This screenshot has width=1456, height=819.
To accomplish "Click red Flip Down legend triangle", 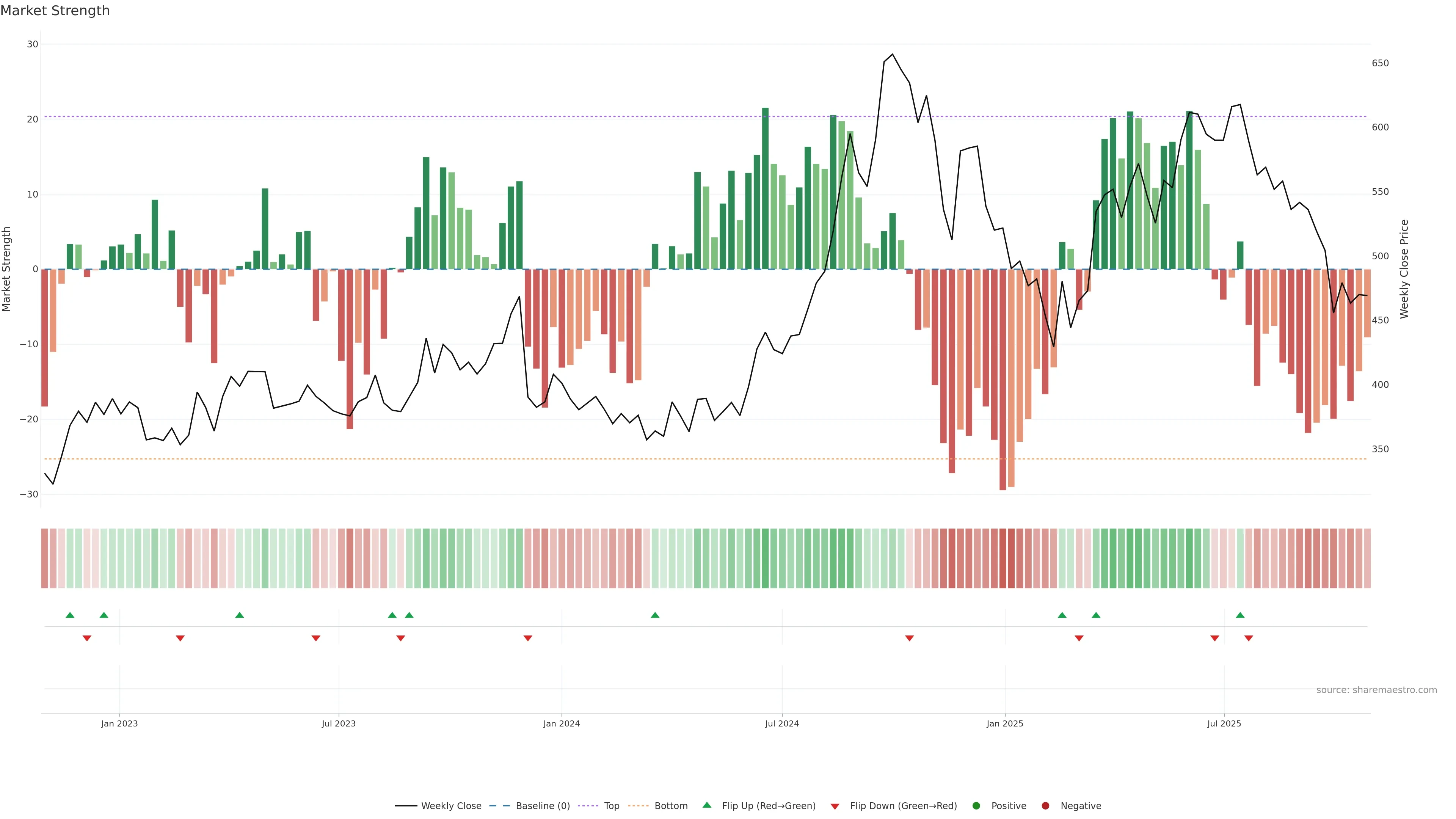I will [835, 806].
